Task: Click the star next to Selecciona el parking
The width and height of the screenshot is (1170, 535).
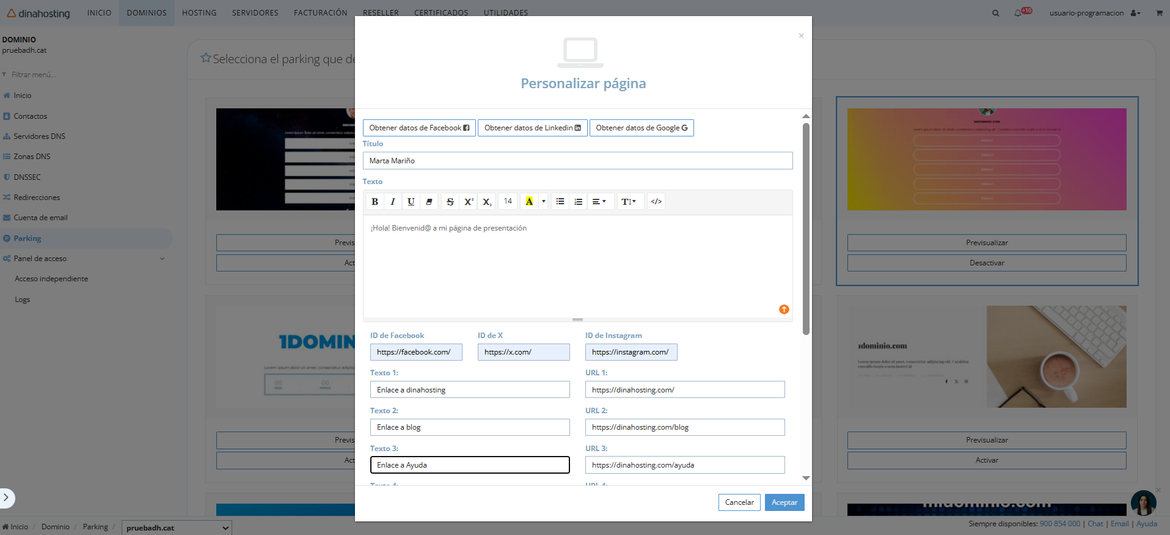Action: pyautogui.click(x=206, y=58)
